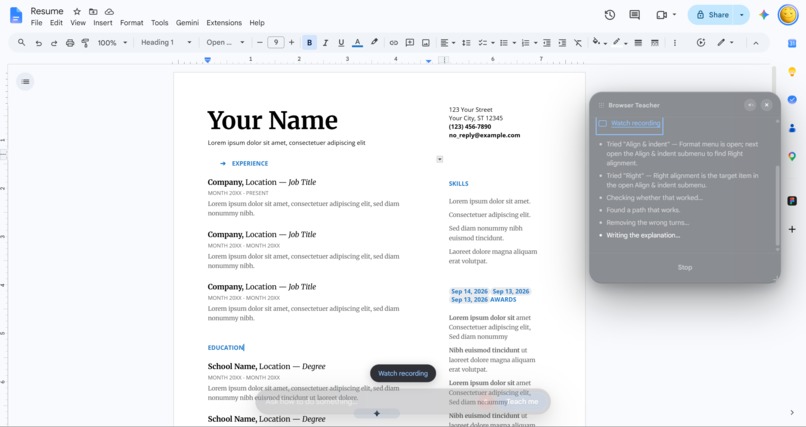Toggle Underline formatting button
This screenshot has height=427, width=806.
click(341, 43)
